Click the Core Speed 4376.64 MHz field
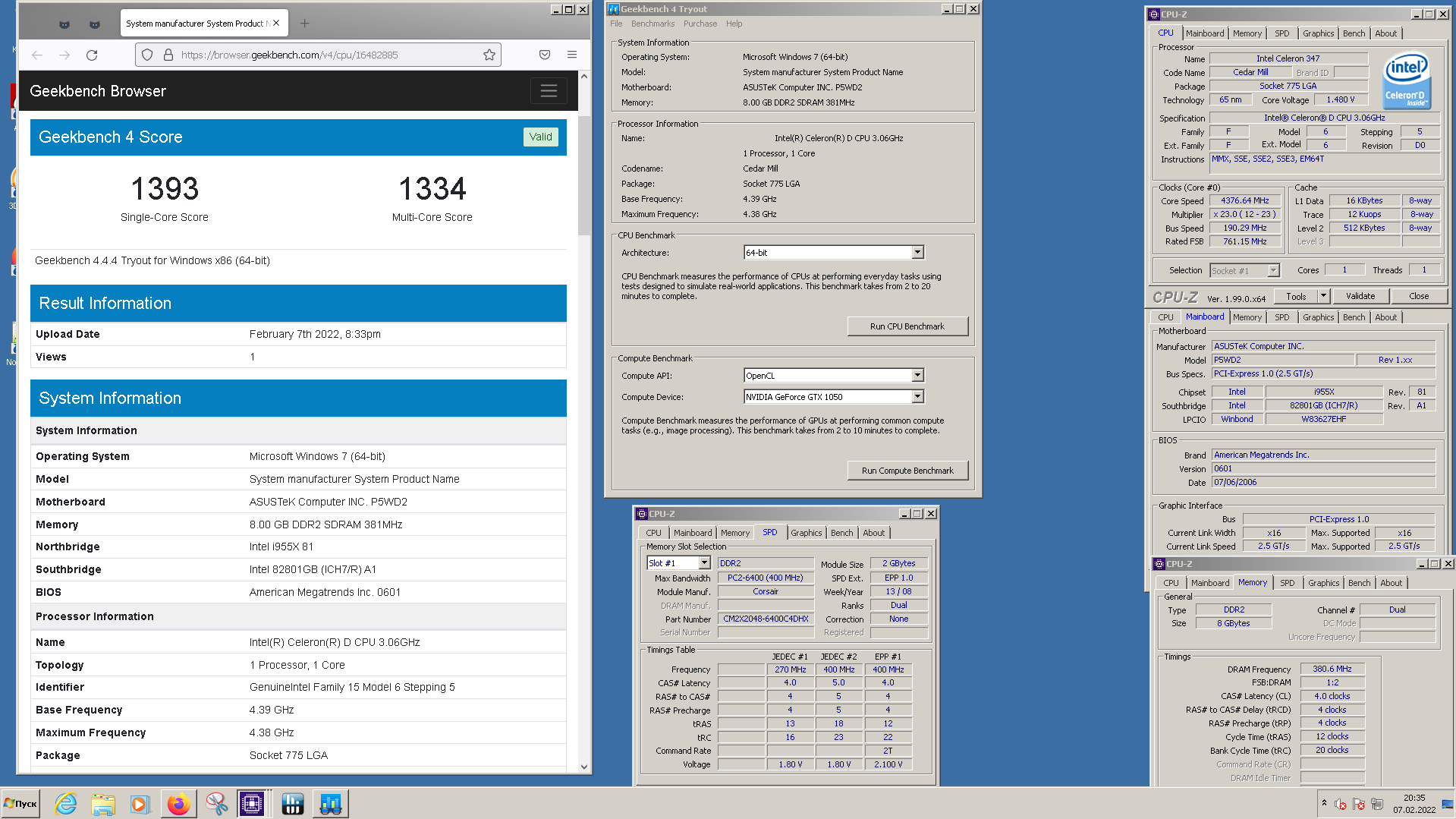 pos(1244,200)
